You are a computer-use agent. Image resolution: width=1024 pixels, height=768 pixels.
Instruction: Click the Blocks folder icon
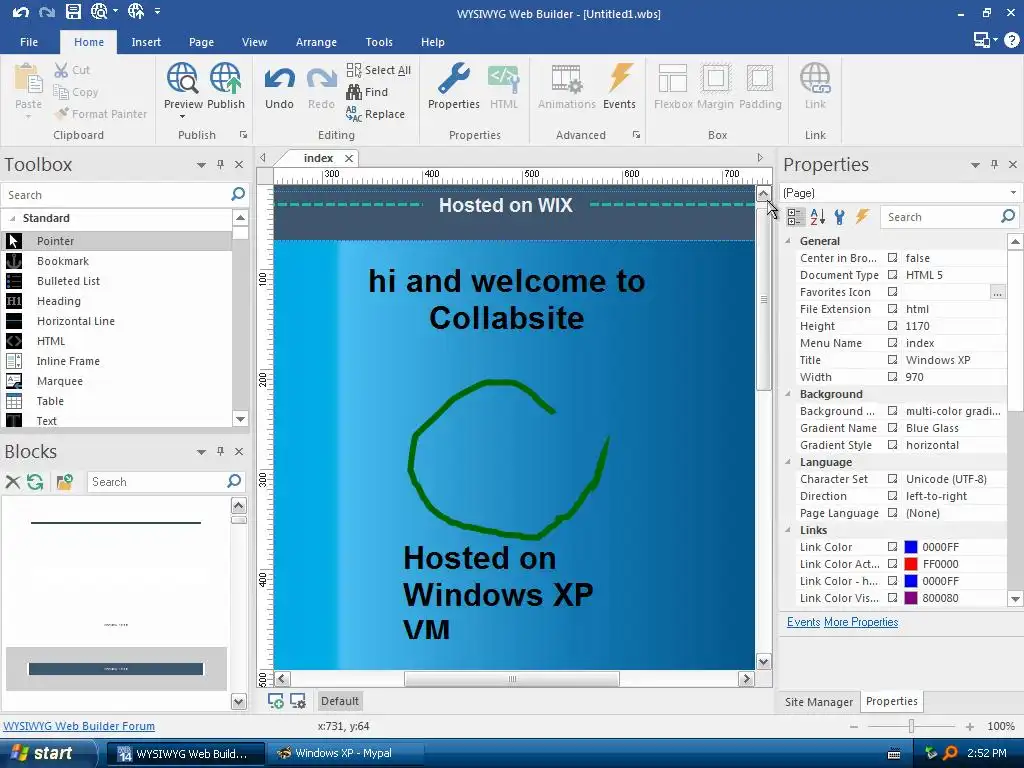64,482
